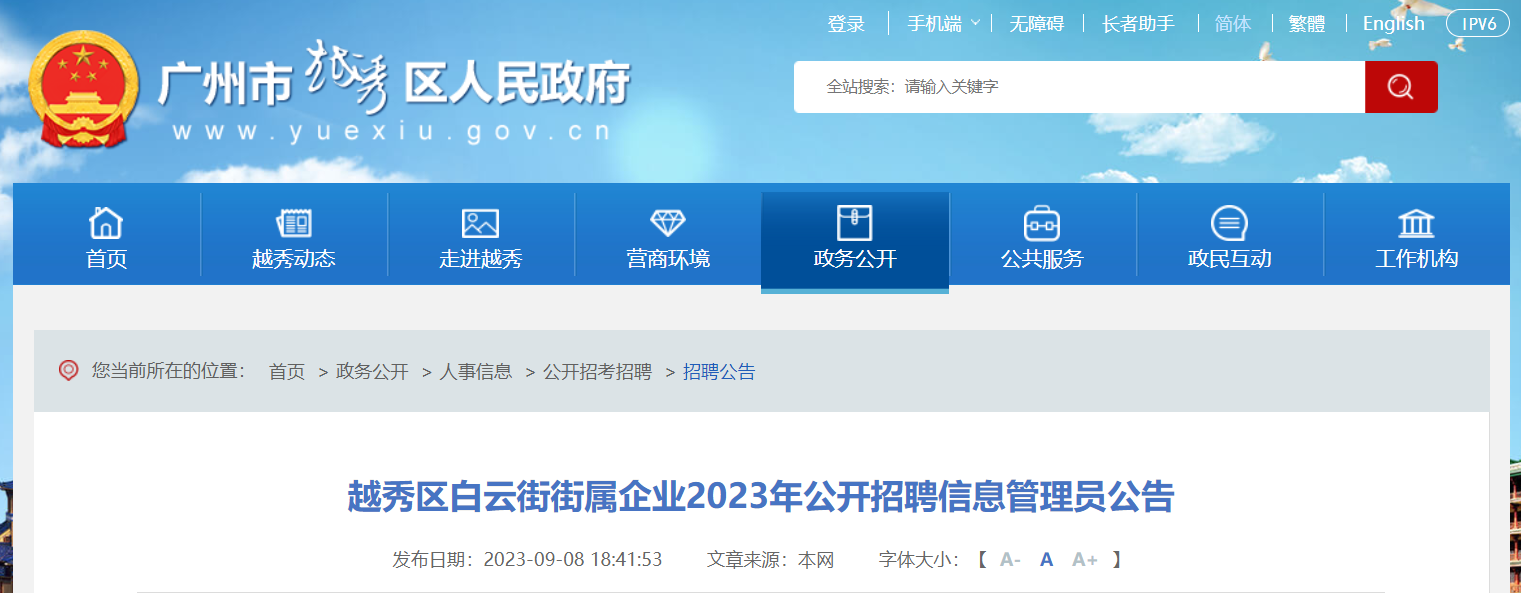Click the 文章来源：本网 text
The height and width of the screenshot is (593, 1521).
point(770,559)
